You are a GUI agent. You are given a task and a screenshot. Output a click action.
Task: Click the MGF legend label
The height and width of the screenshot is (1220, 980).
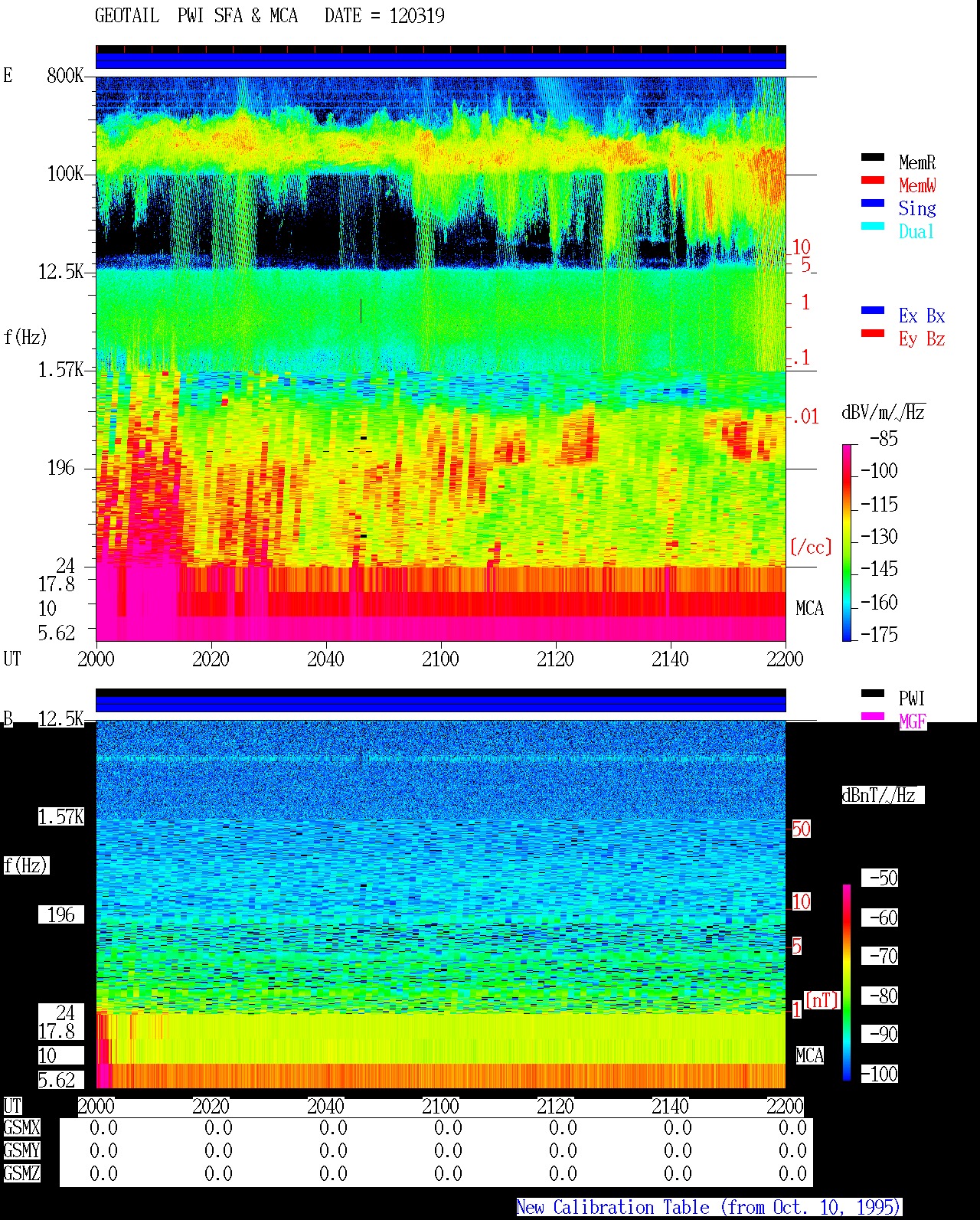(x=913, y=721)
